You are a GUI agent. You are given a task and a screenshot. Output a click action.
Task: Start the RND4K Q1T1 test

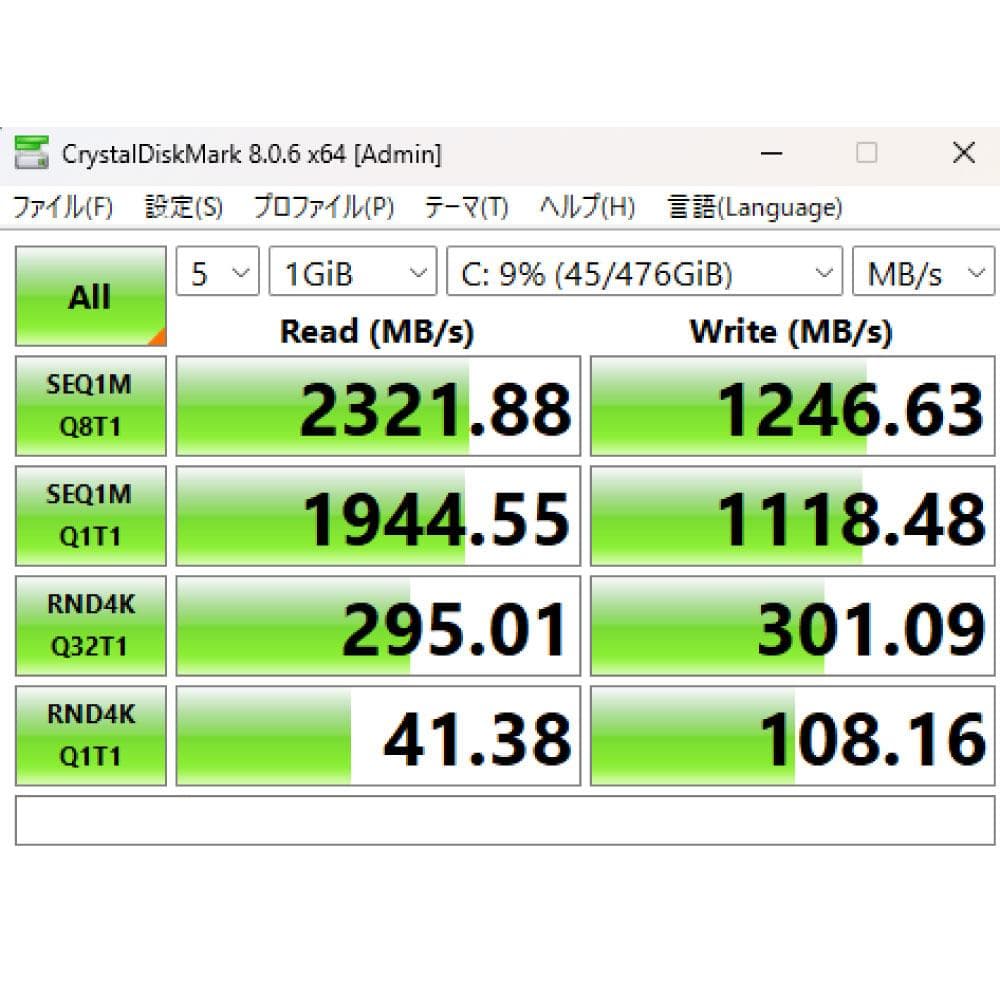click(89, 736)
